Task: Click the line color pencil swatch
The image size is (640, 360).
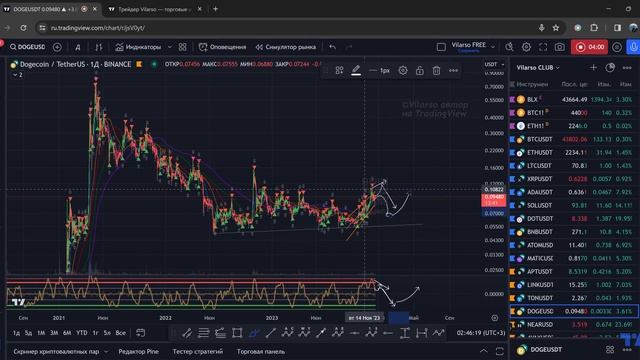Action: point(356,70)
